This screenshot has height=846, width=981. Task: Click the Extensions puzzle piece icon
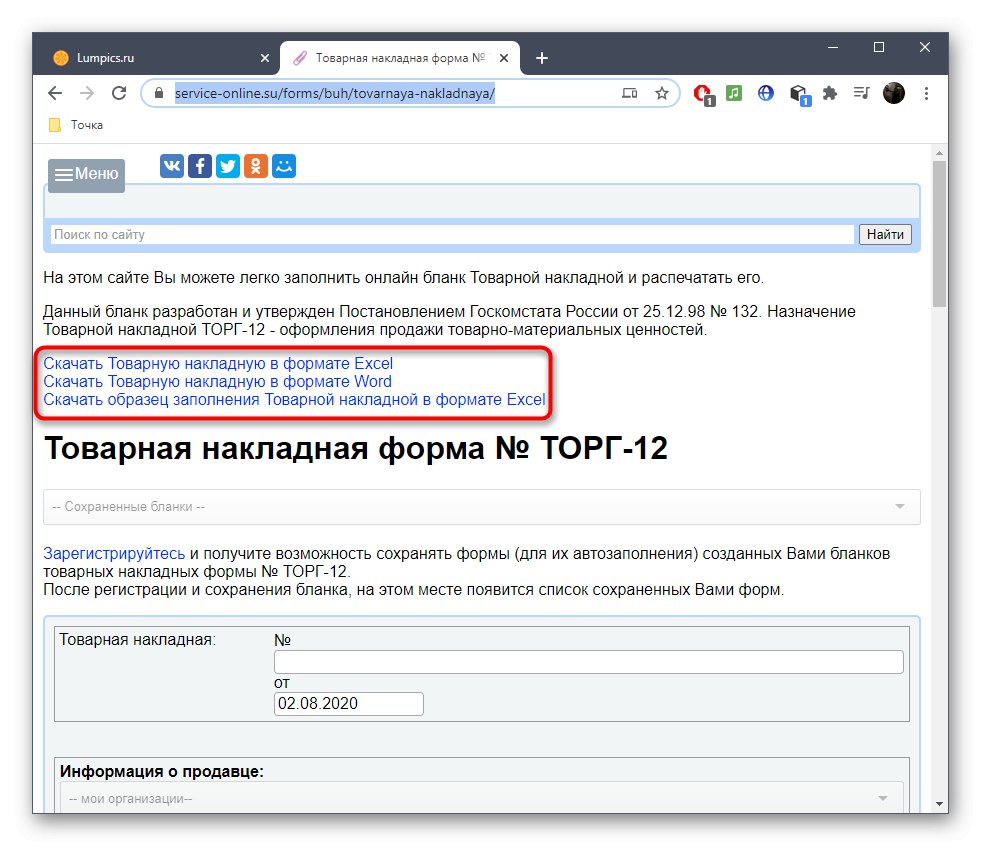[x=830, y=93]
